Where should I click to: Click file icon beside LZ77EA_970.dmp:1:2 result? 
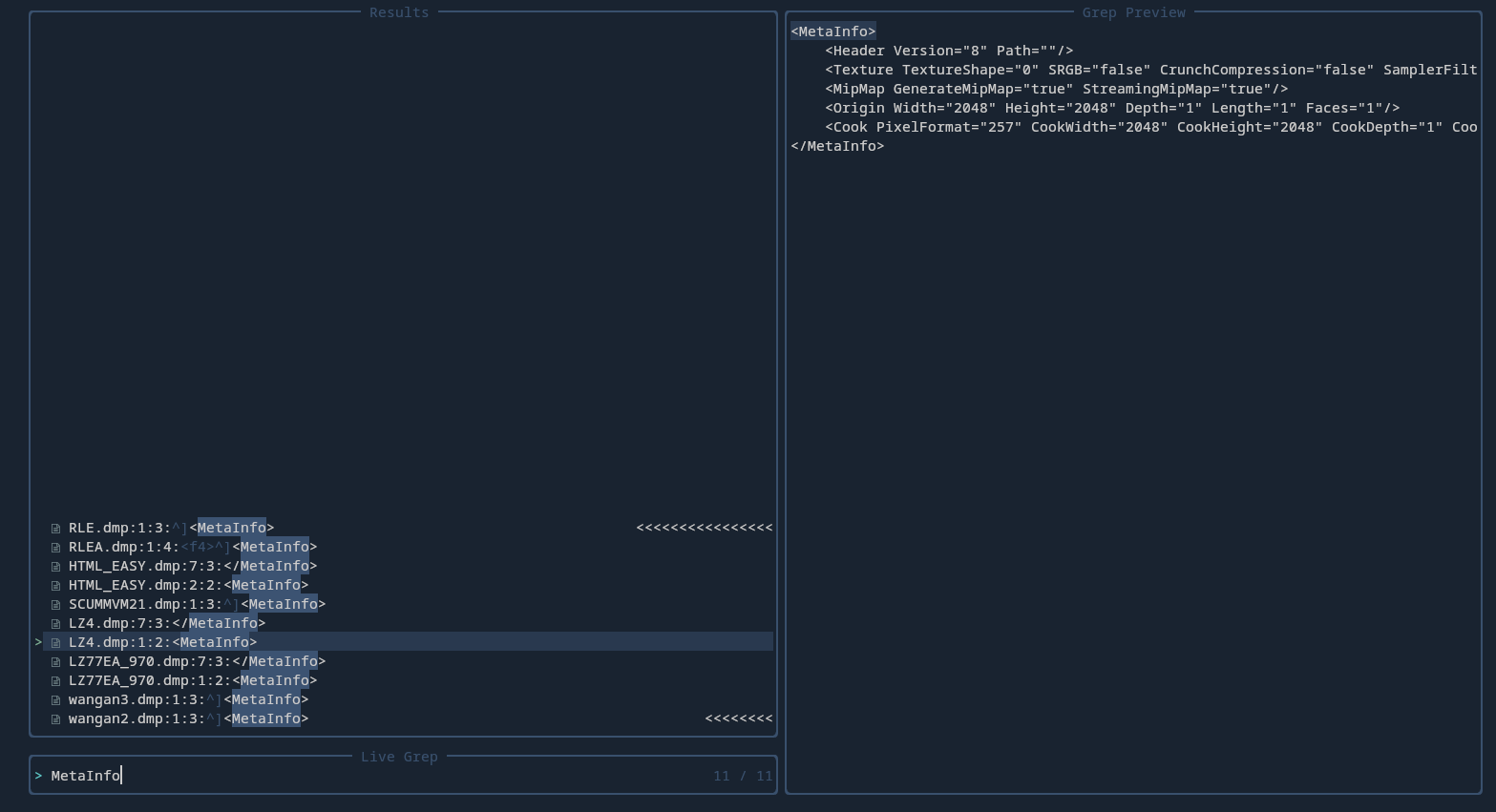pyautogui.click(x=56, y=680)
